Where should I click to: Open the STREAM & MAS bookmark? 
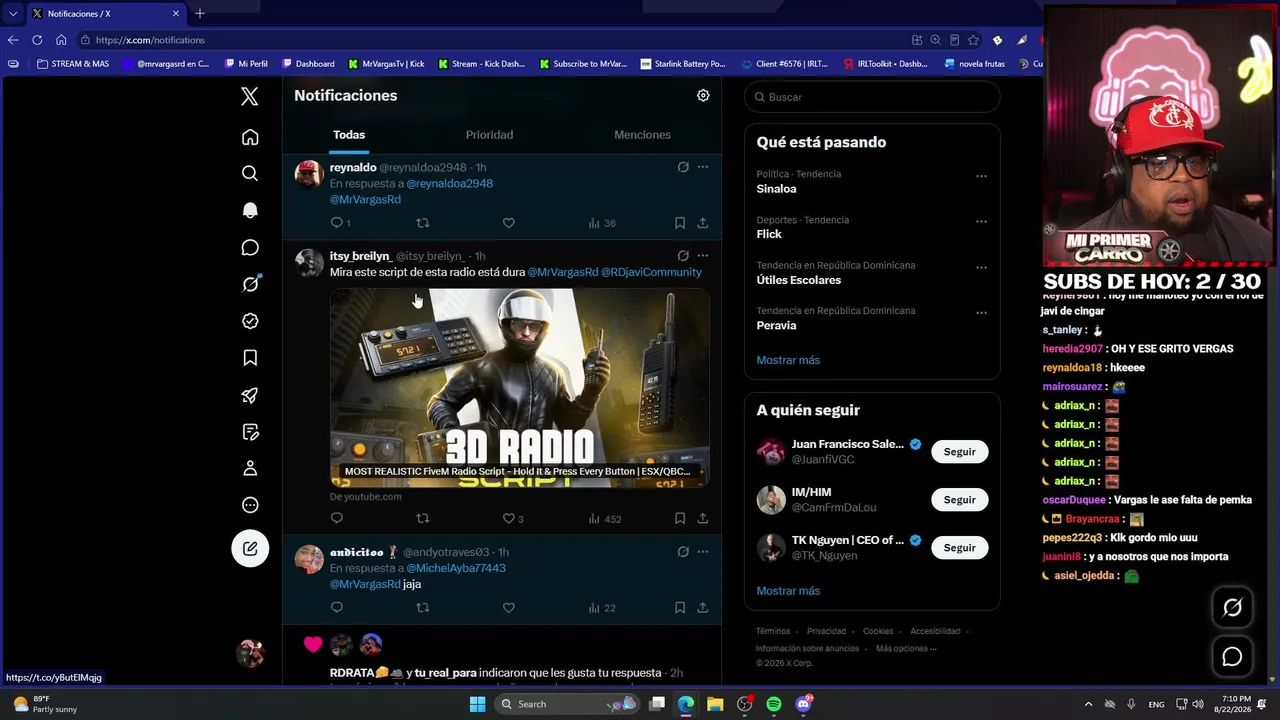73,64
